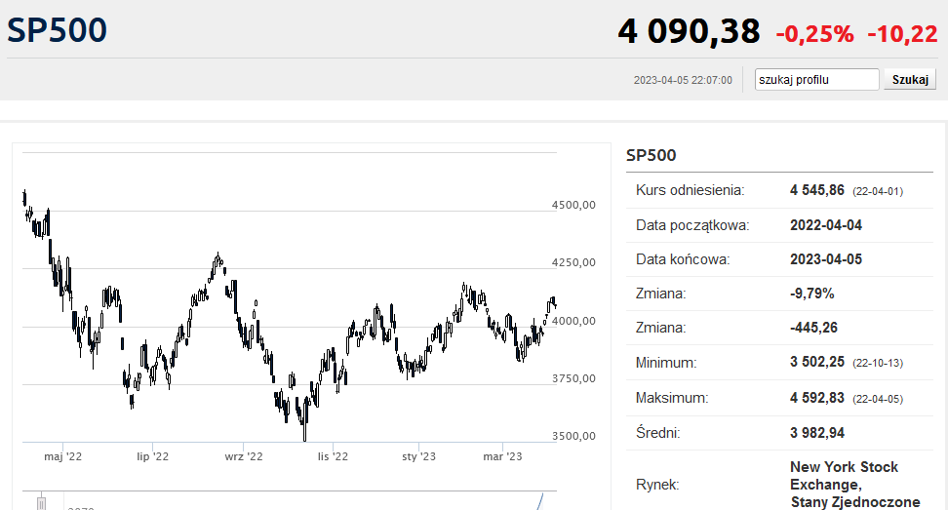This screenshot has height=510, width=948.
Task: Click the change value -445,26
Action: click(x=814, y=328)
